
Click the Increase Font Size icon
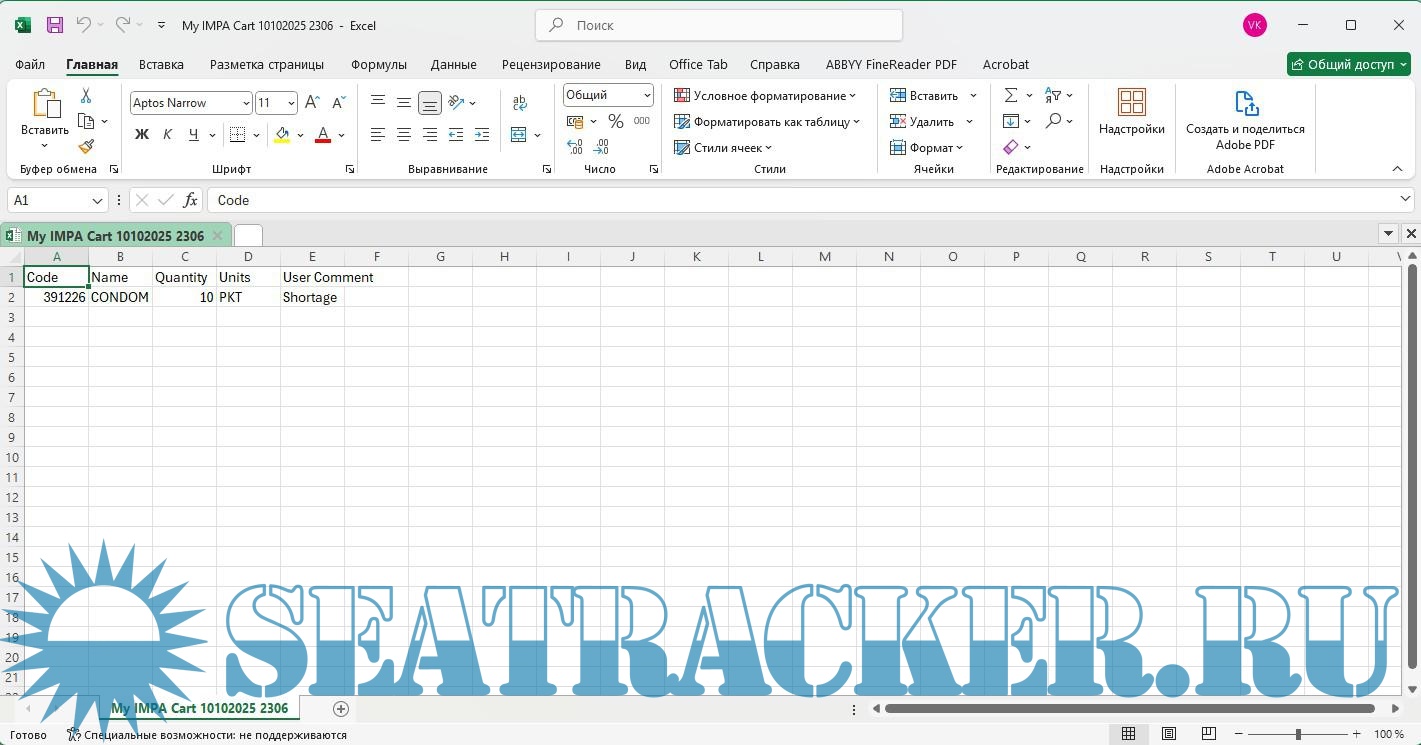(312, 103)
